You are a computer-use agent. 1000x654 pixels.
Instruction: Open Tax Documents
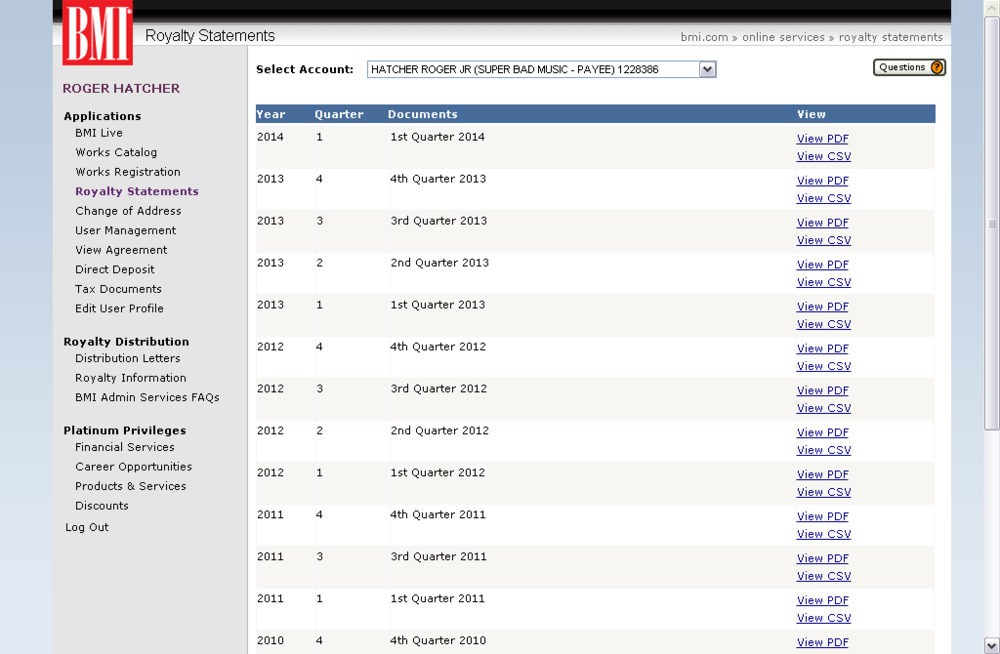click(118, 289)
